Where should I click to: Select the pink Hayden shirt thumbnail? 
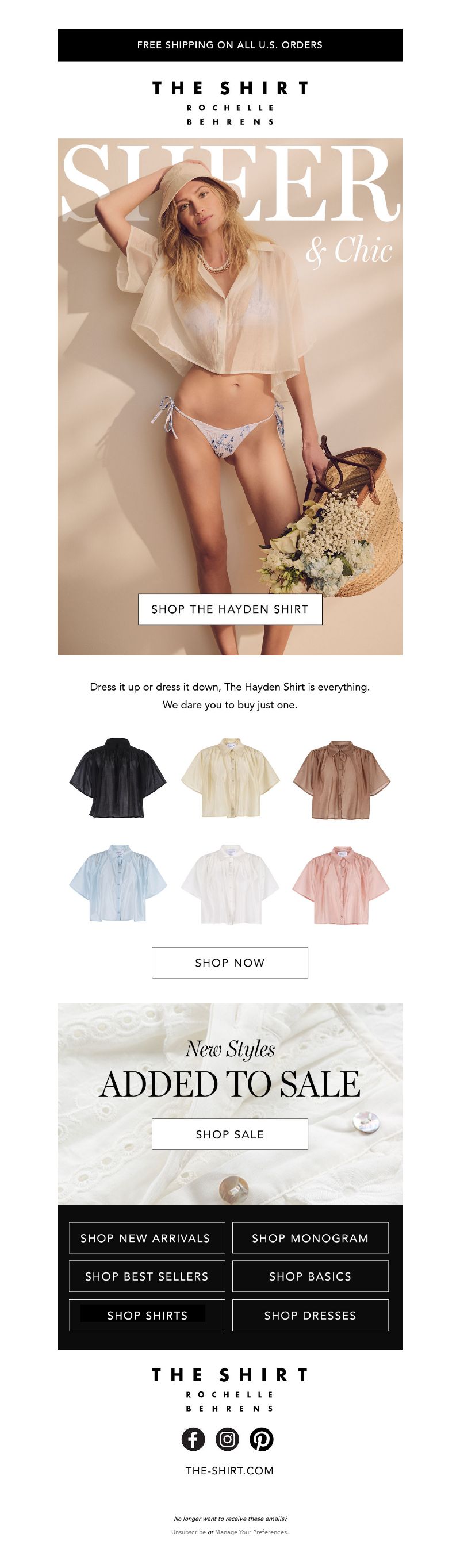coord(341,884)
